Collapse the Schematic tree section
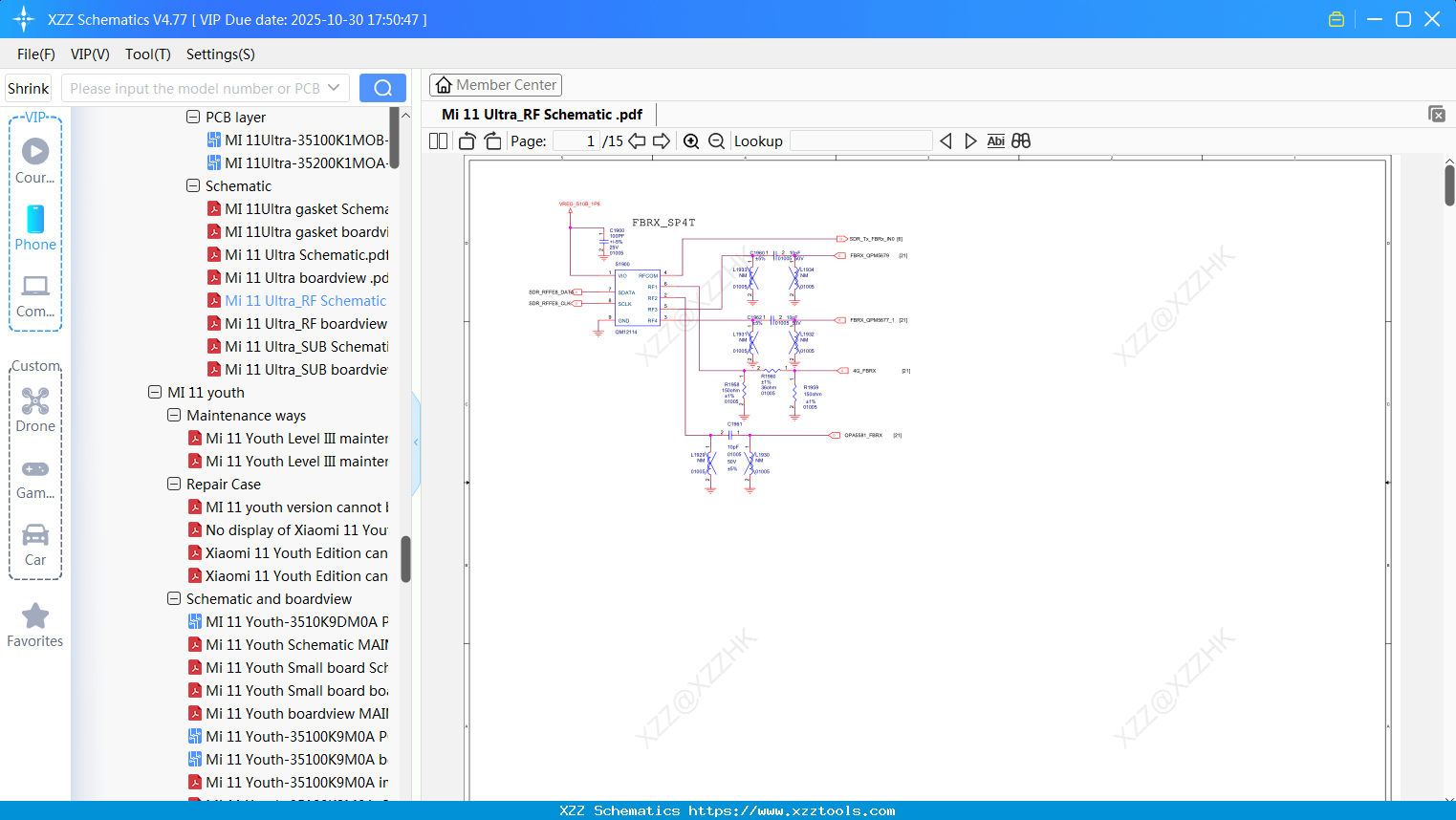Image resolution: width=1456 pixels, height=820 pixels. [191, 185]
